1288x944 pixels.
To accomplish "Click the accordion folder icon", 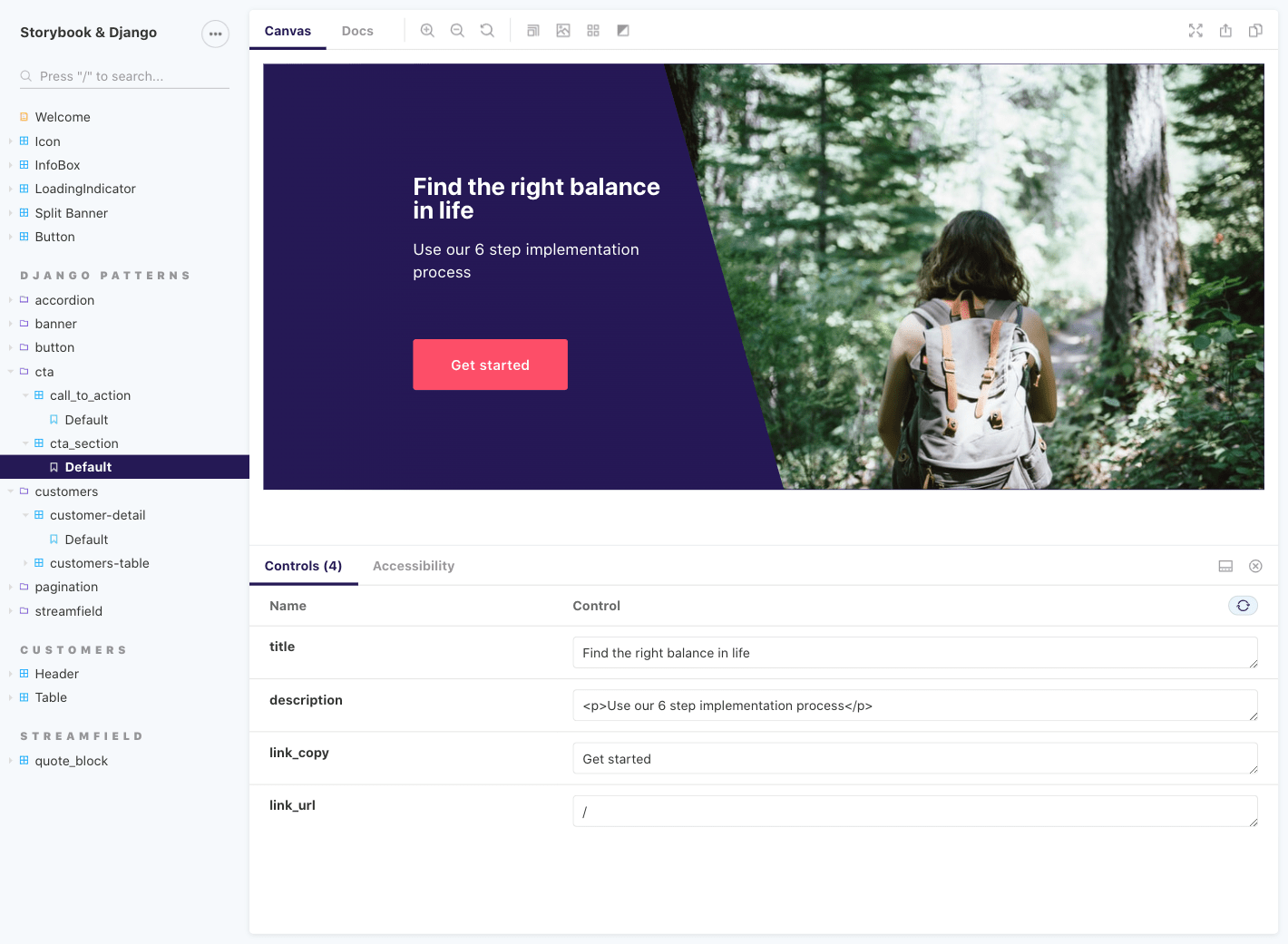I will tap(24, 300).
